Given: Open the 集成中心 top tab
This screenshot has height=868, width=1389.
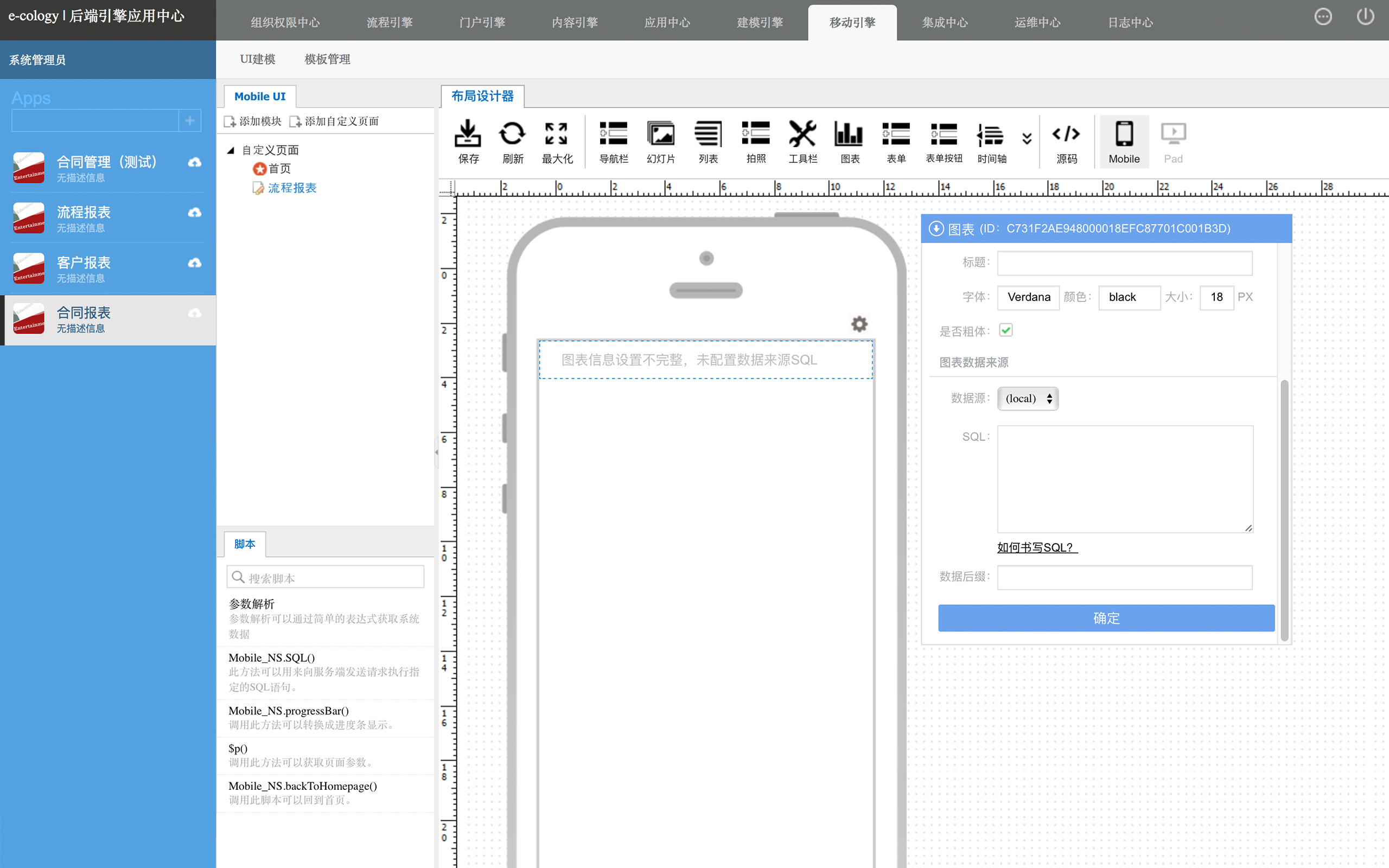Looking at the screenshot, I should 945,22.
